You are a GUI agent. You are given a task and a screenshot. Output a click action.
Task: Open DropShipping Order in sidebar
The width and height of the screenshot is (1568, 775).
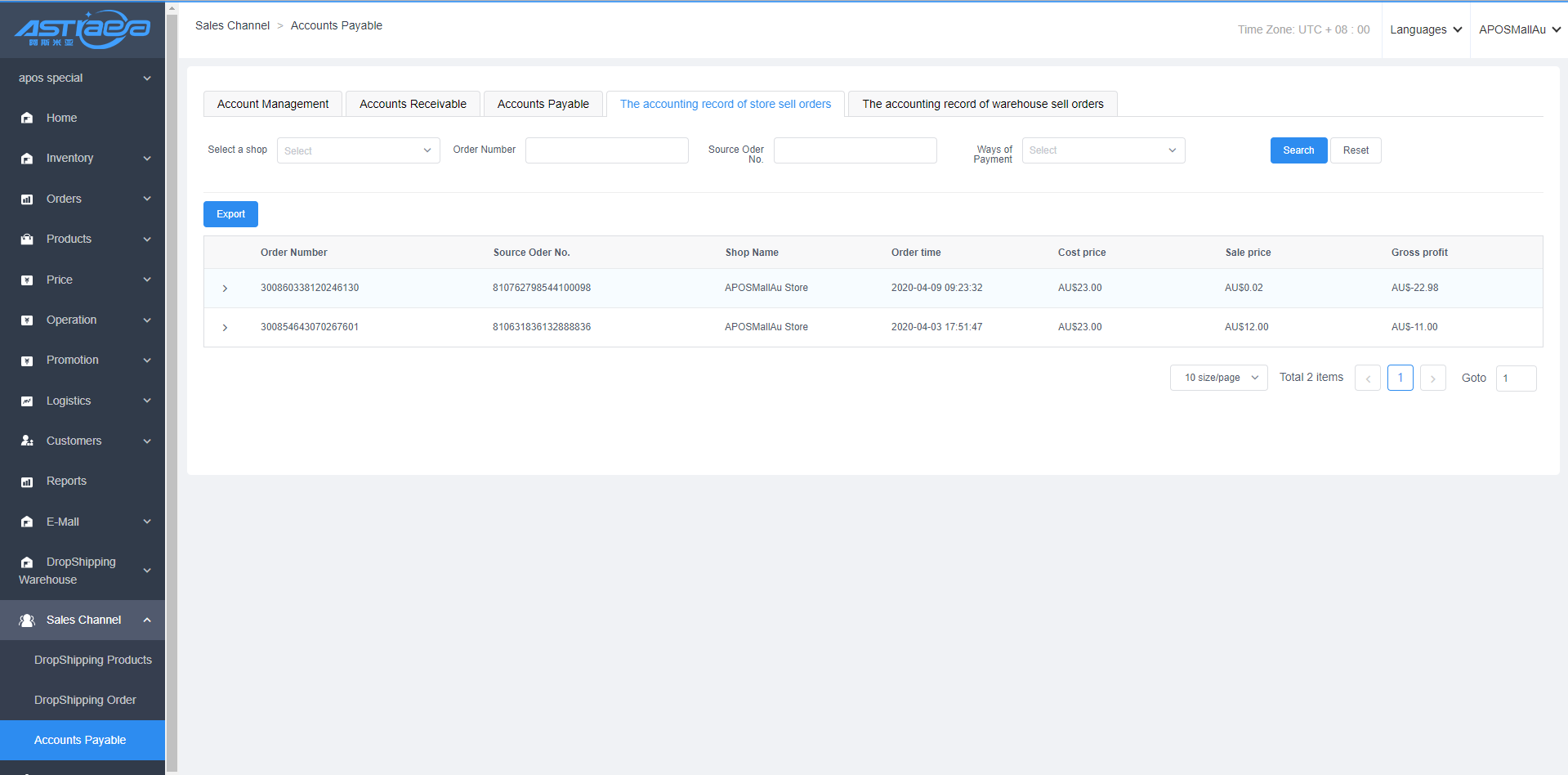point(85,700)
